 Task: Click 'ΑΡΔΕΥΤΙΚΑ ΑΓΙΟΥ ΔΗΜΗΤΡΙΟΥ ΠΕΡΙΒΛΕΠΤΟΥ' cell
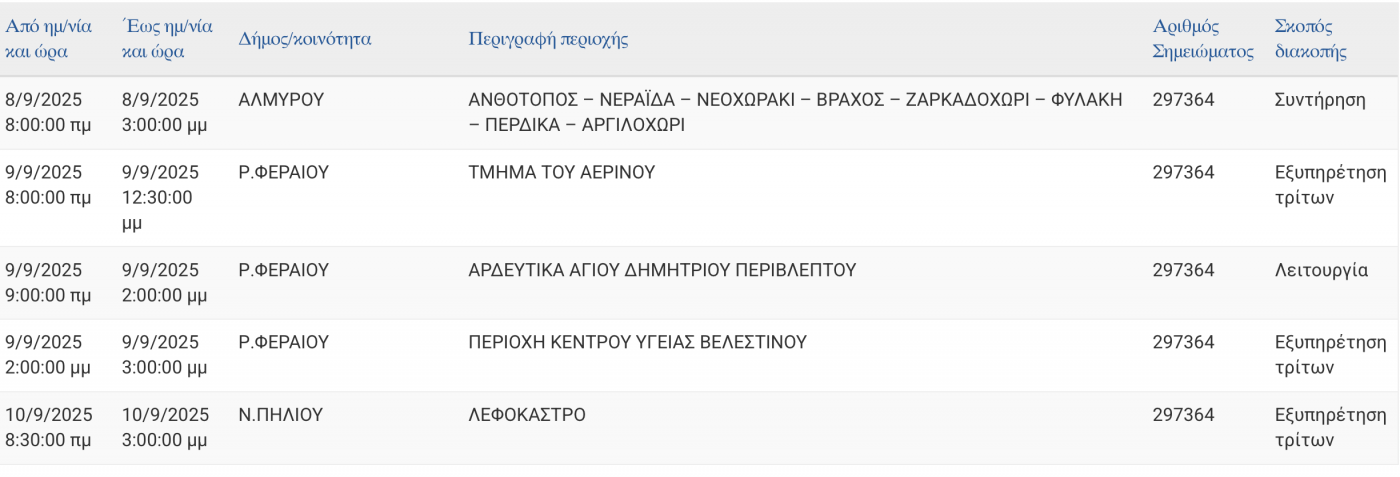[662, 270]
